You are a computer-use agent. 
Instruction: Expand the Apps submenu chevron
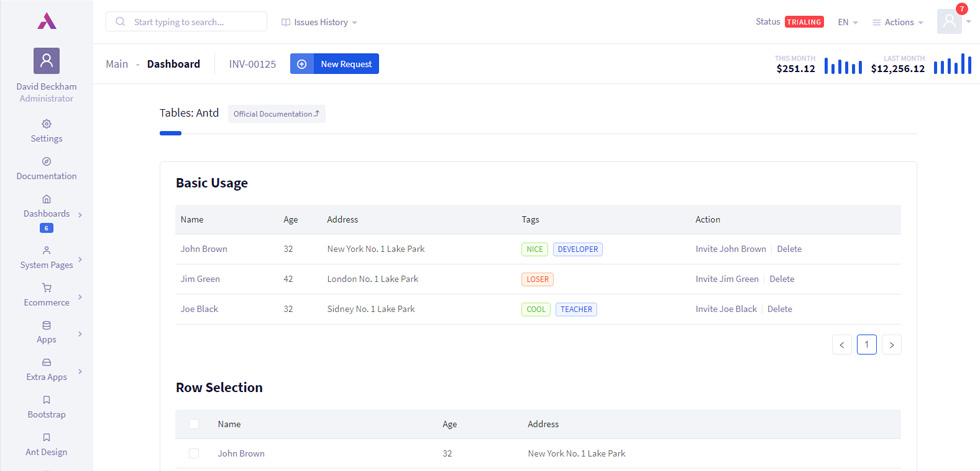80,334
